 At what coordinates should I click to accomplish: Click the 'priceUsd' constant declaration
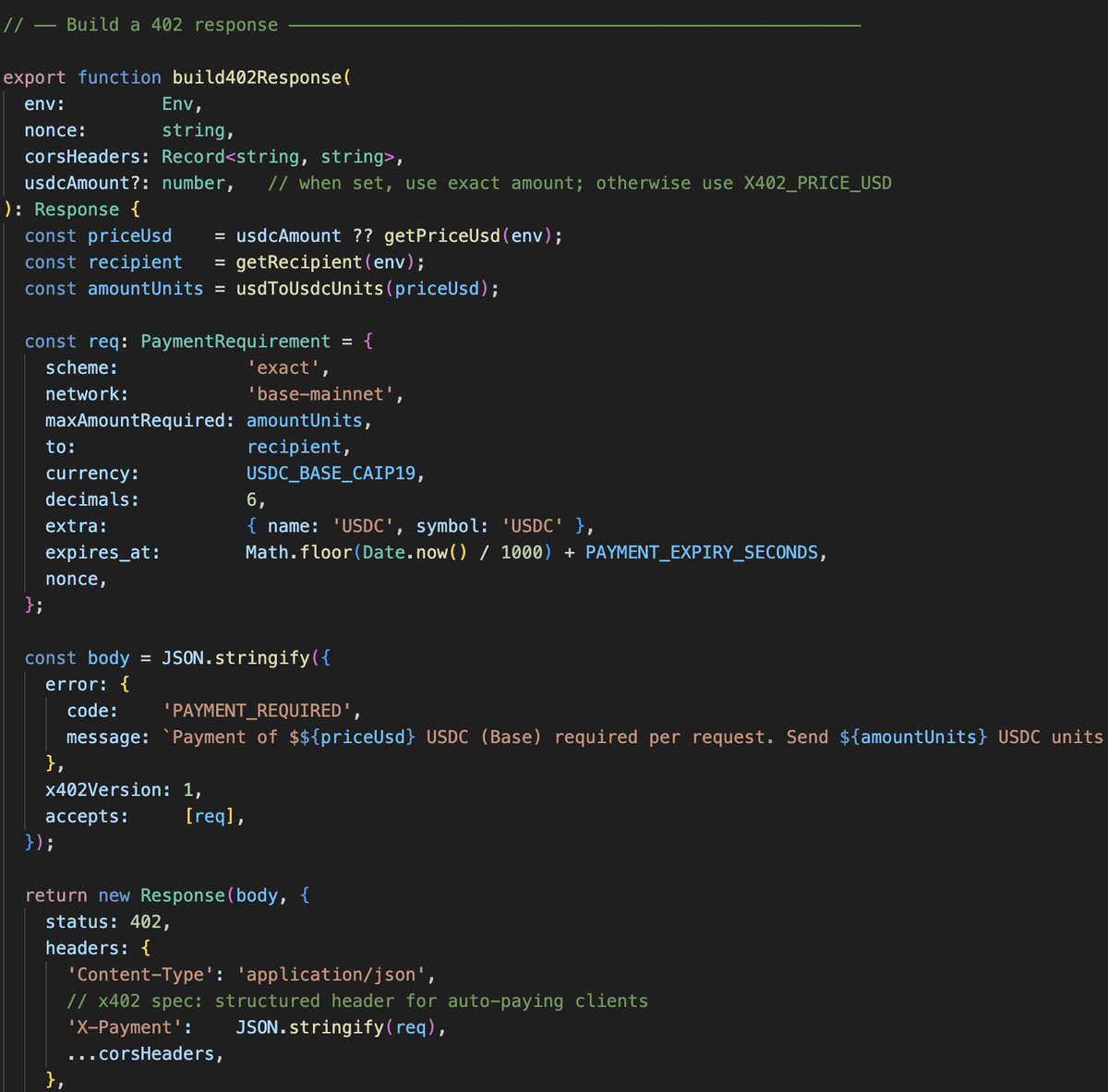click(x=130, y=235)
